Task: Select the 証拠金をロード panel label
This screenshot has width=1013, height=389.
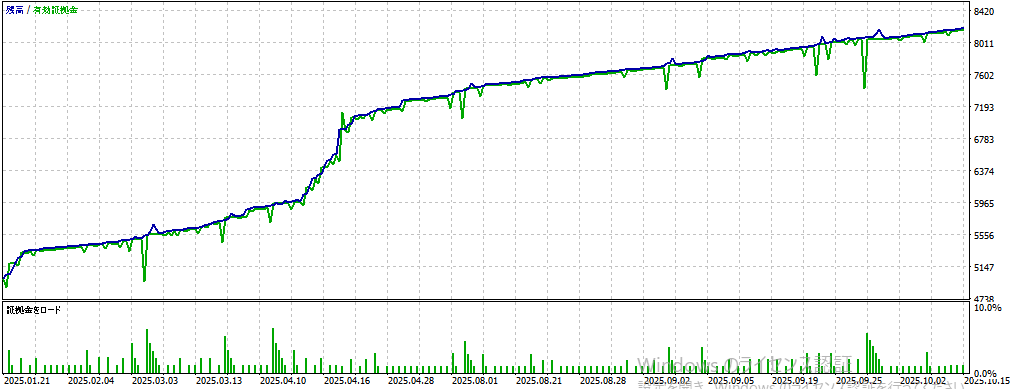Action: point(34,310)
